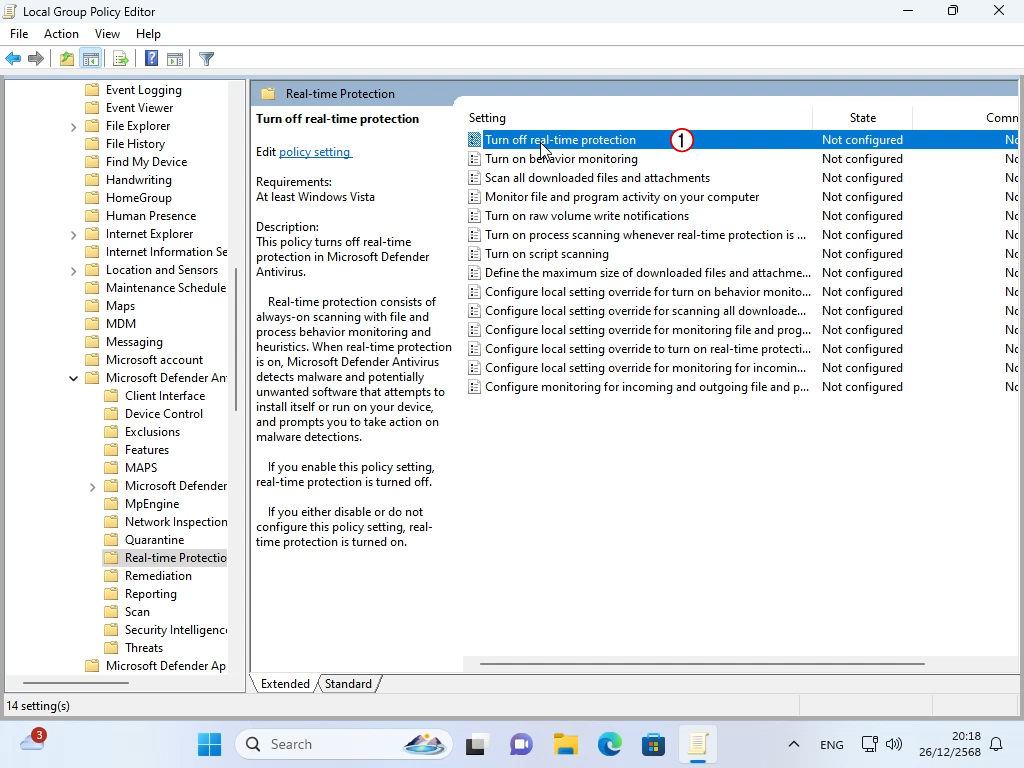The image size is (1024, 768).
Task: Click the Back arrow in the toolbar
Action: 13,59
